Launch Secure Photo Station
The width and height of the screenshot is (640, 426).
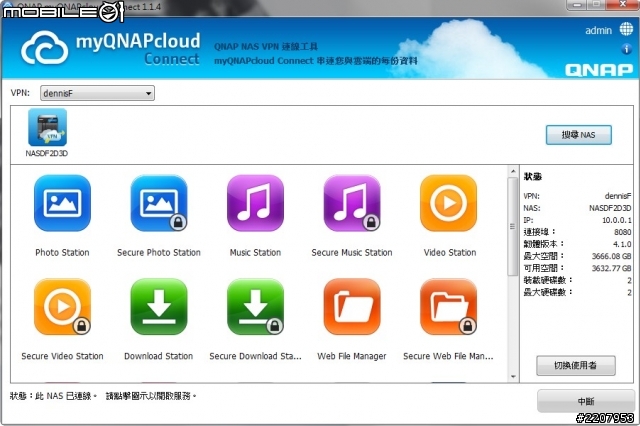(159, 203)
